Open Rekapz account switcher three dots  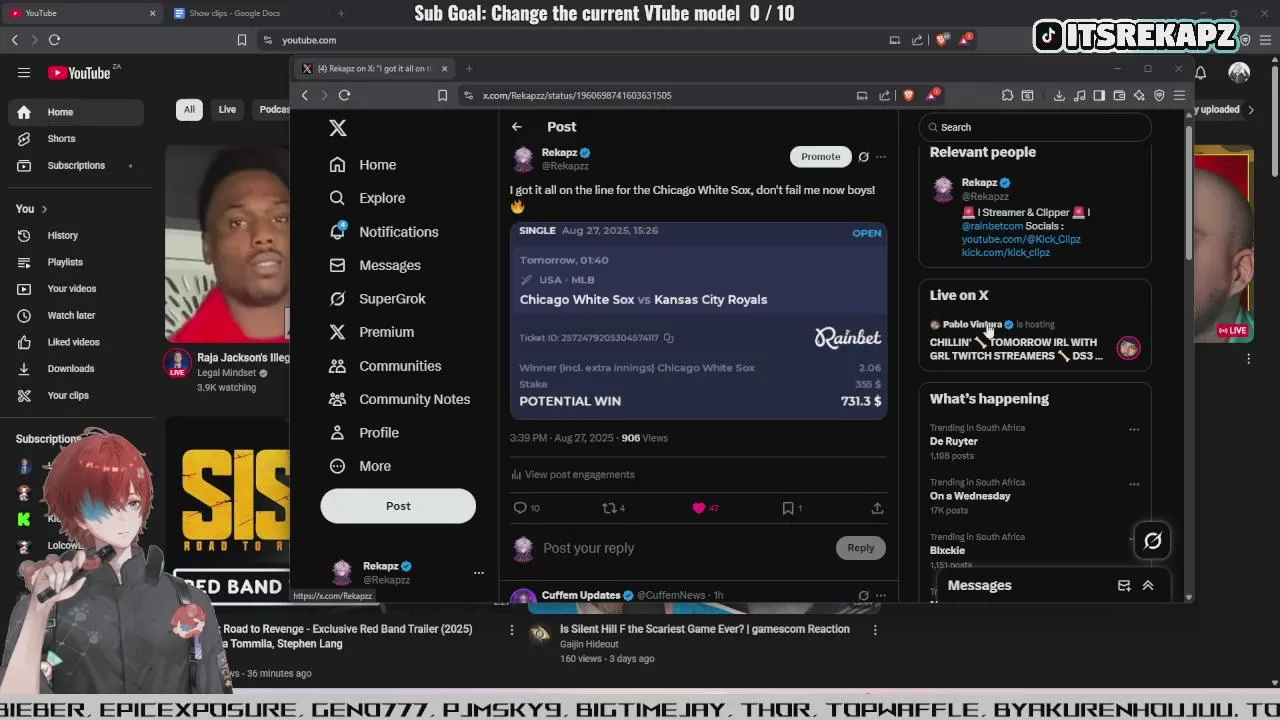tap(478, 573)
